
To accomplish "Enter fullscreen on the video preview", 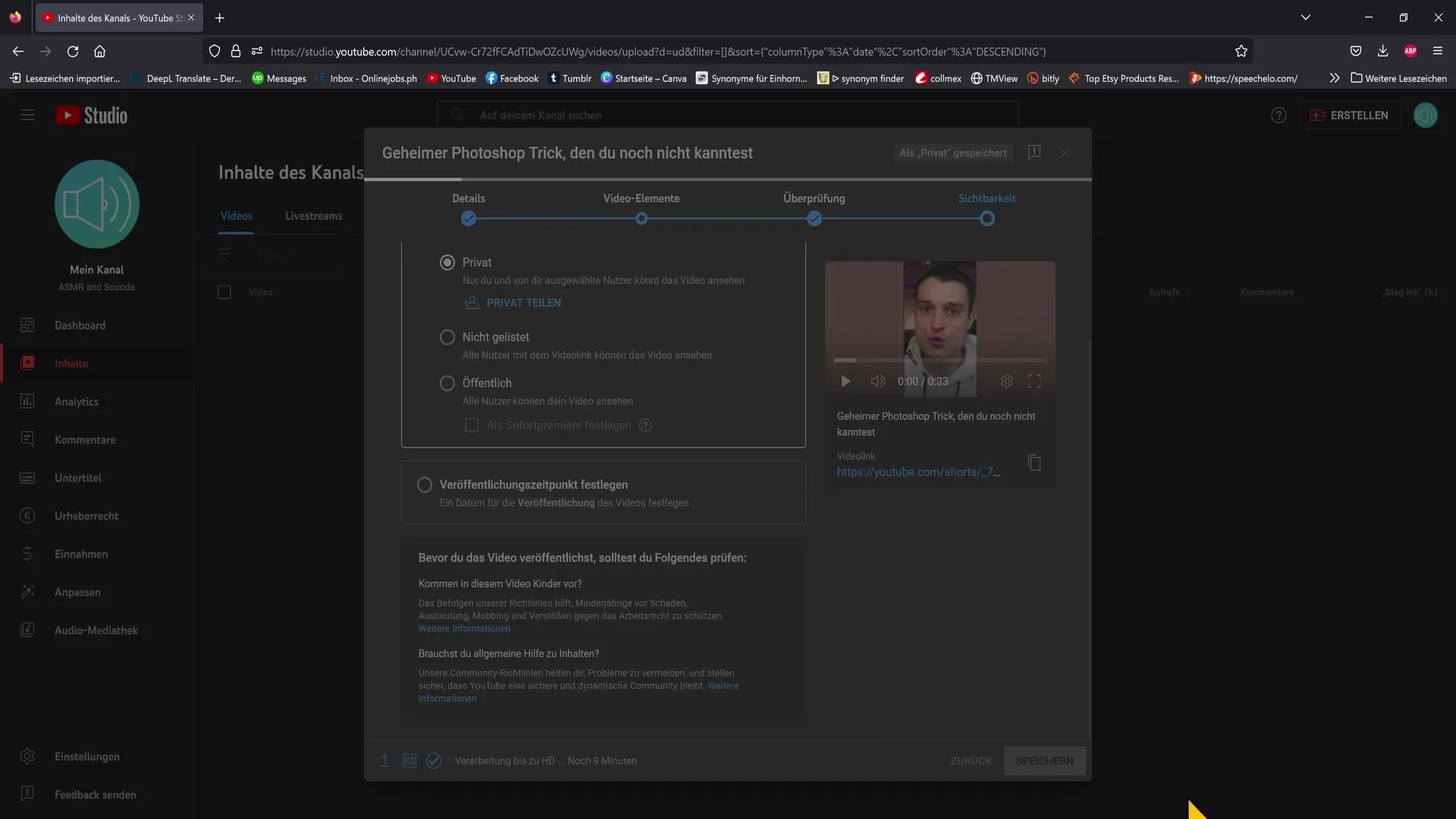I will tap(1034, 381).
